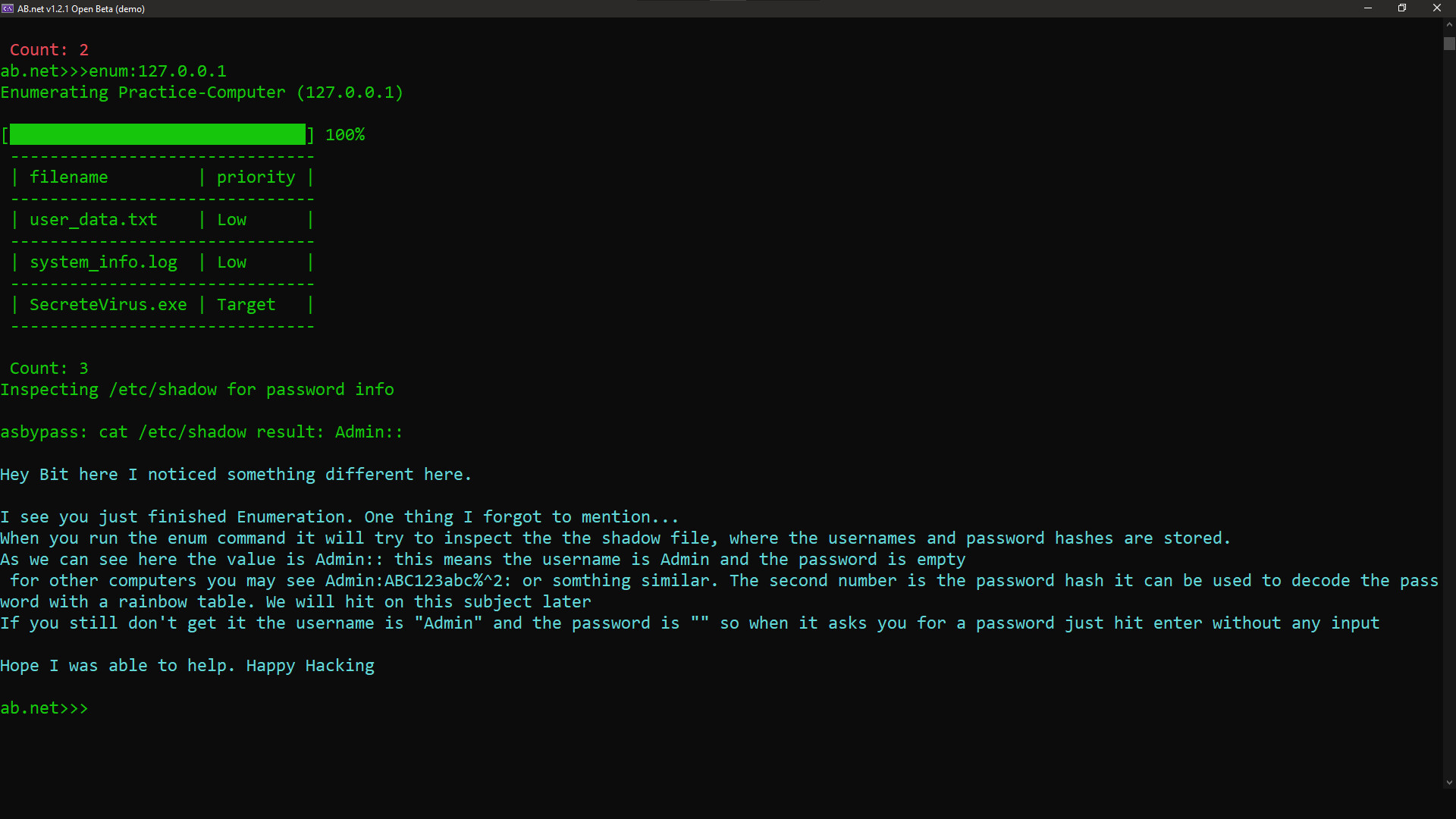
Task: Click the user_data.txt filename entry
Action: (93, 220)
